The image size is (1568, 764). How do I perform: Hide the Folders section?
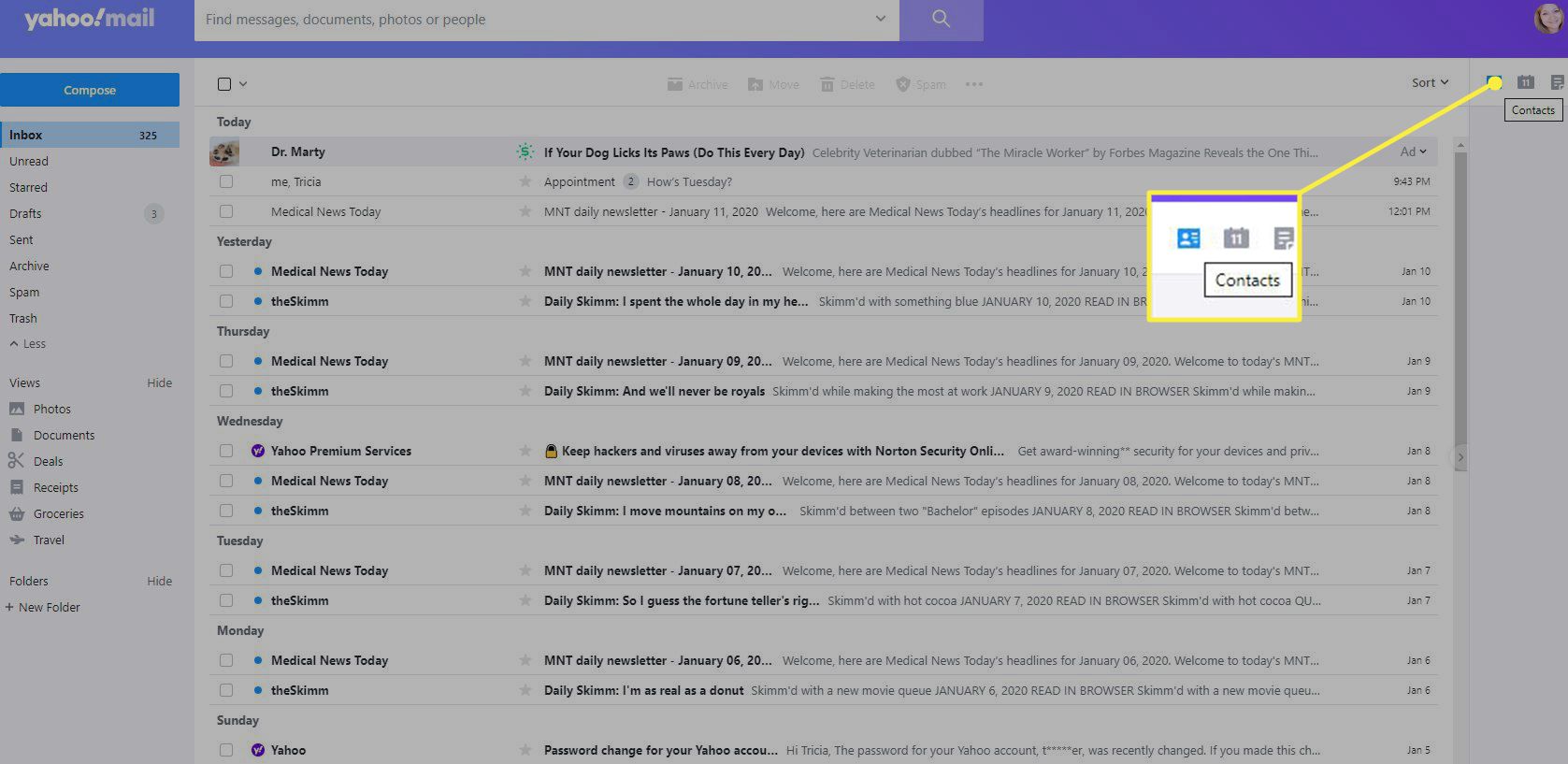click(160, 581)
